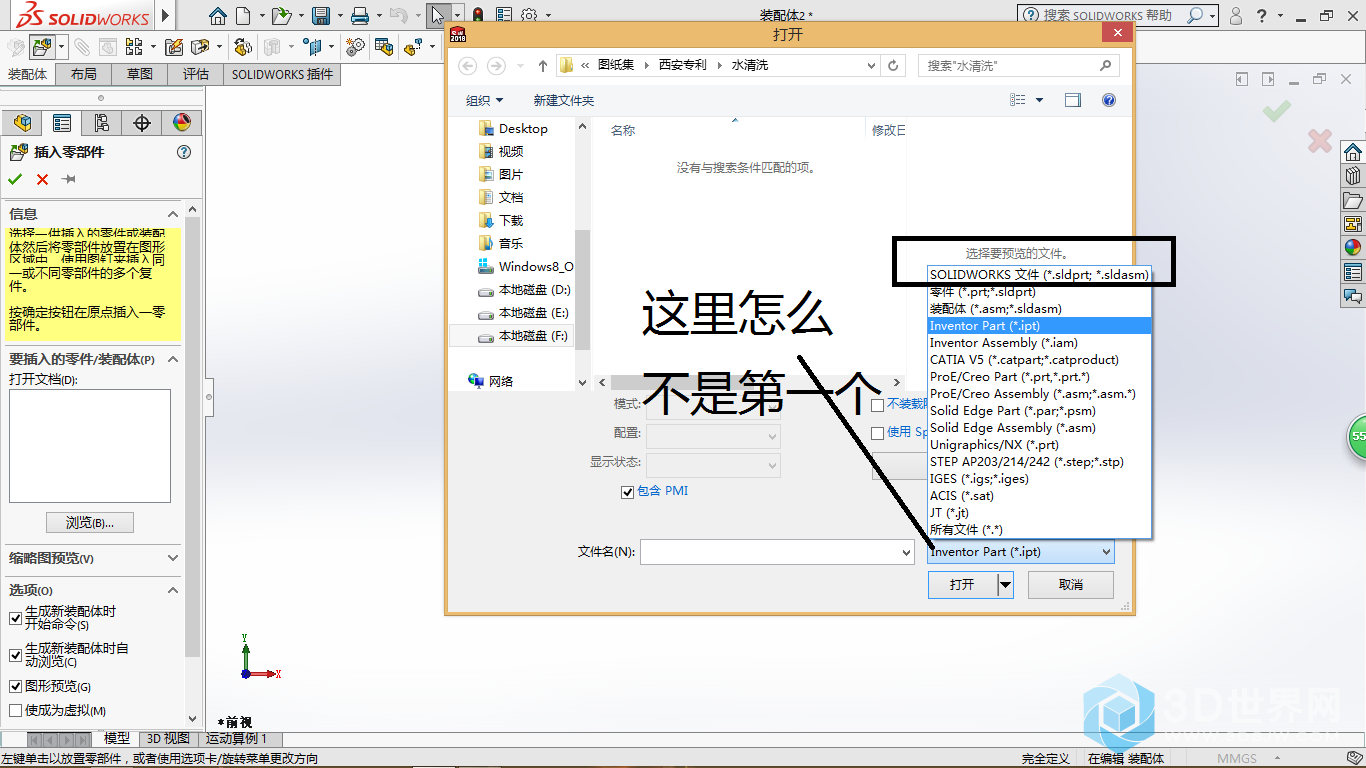Image resolution: width=1366 pixels, height=768 pixels.
Task: Click the 取消 button
Action: [1070, 584]
